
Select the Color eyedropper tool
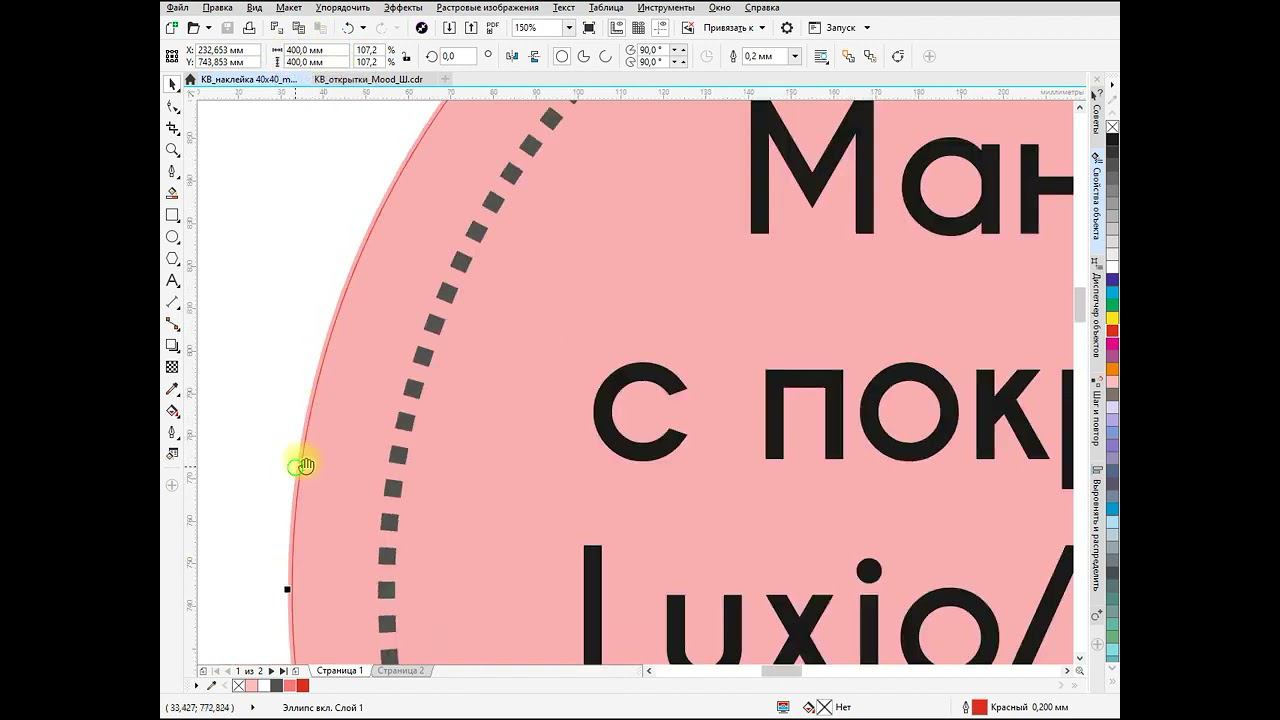172,390
